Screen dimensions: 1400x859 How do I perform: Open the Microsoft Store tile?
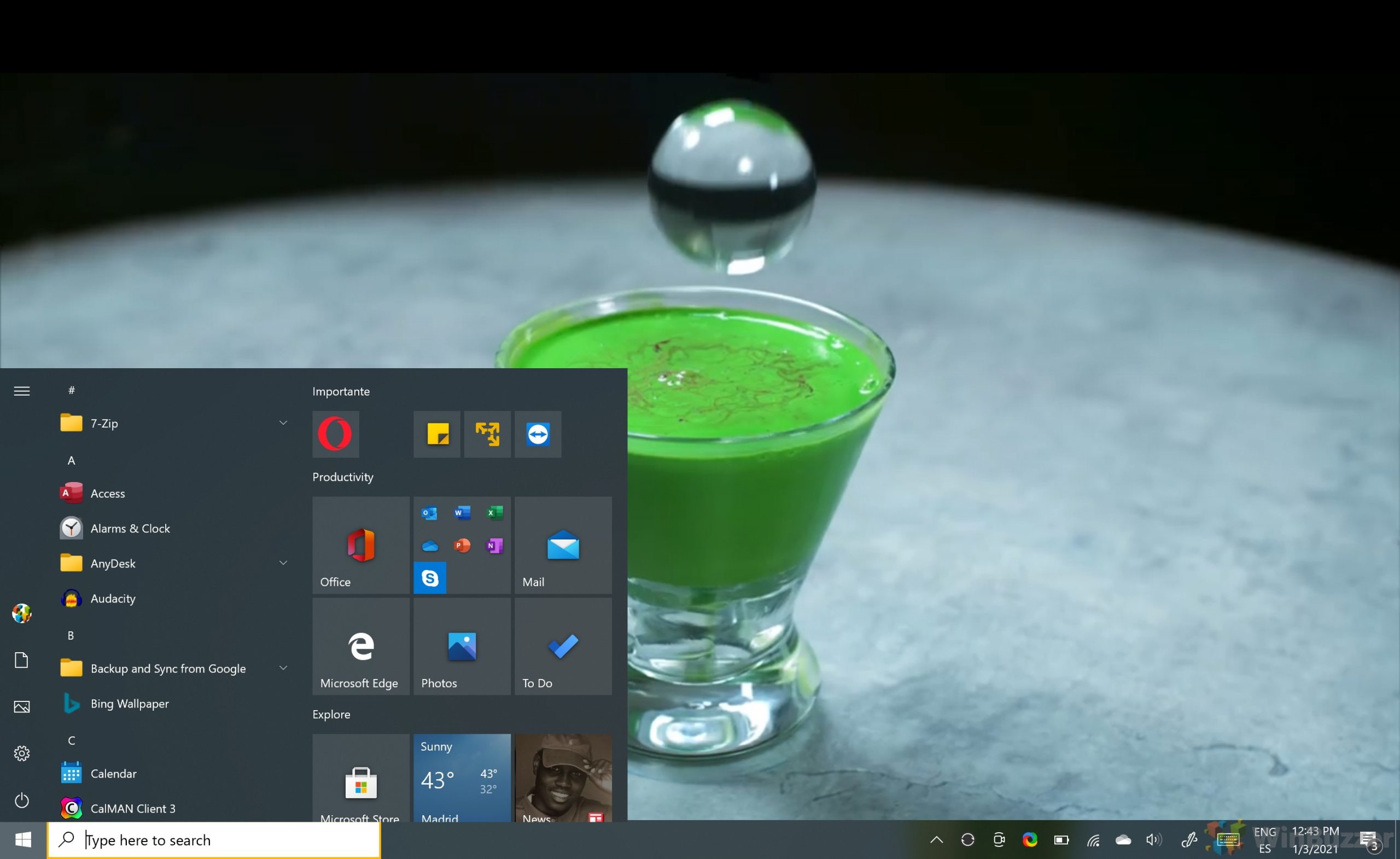[x=361, y=777]
